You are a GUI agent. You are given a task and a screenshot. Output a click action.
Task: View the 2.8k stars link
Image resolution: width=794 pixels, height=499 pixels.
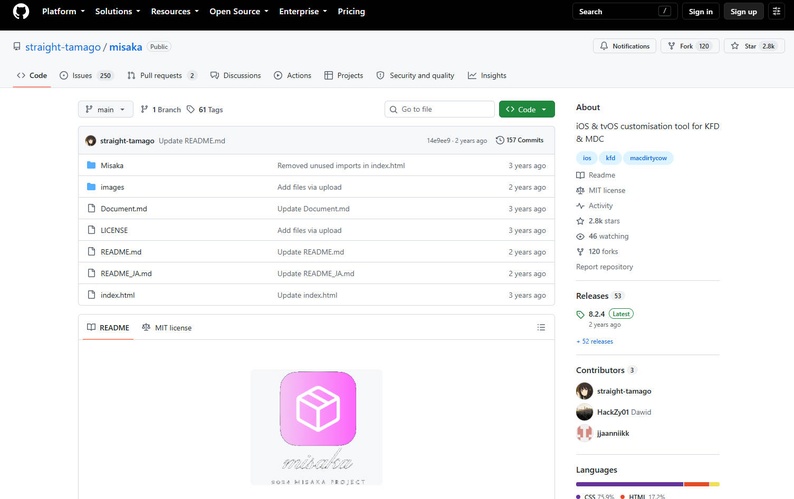(x=598, y=221)
